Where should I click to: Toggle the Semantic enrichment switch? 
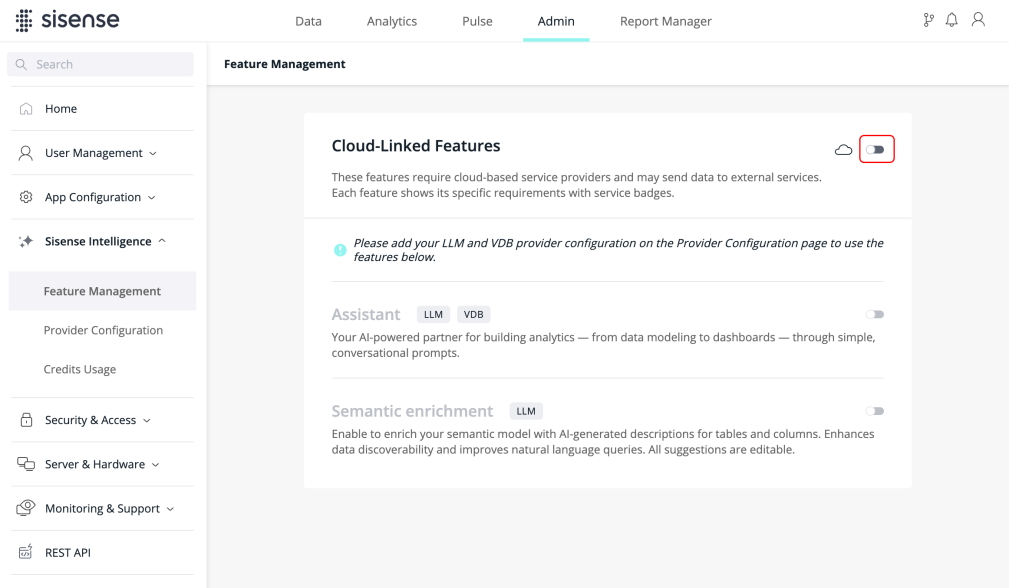(875, 411)
